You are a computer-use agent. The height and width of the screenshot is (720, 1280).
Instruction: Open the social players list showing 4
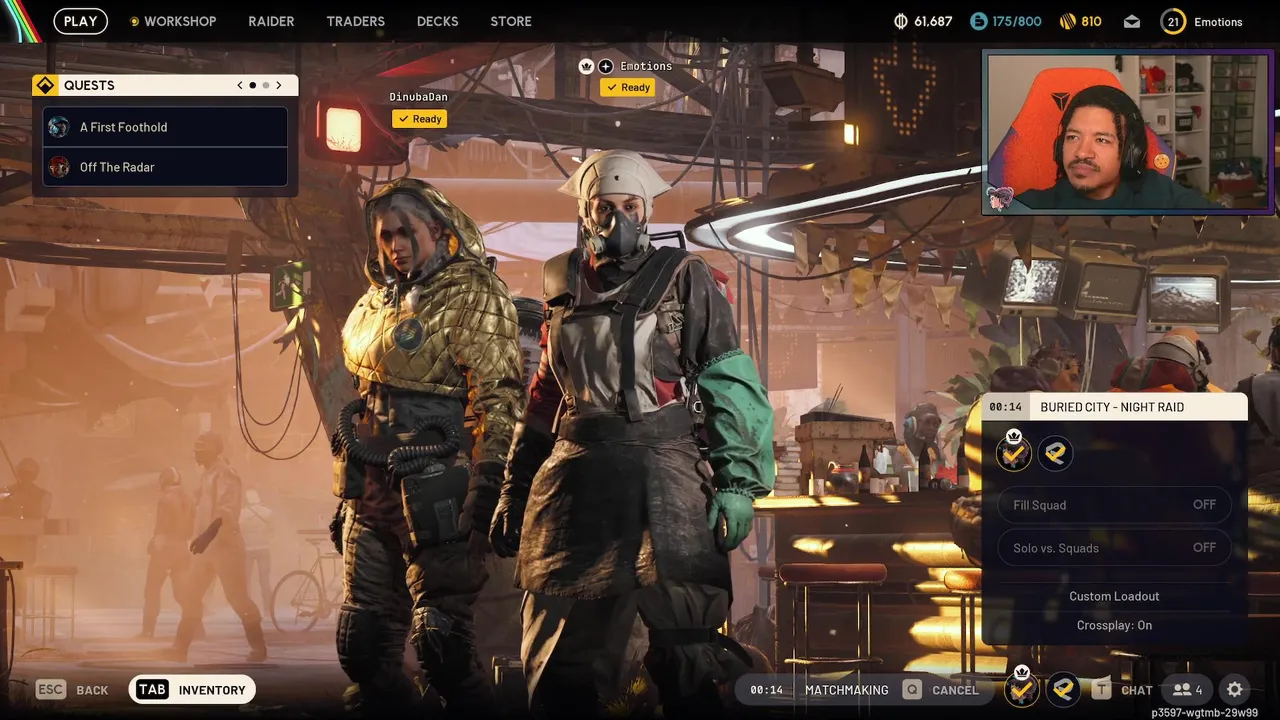1188,690
